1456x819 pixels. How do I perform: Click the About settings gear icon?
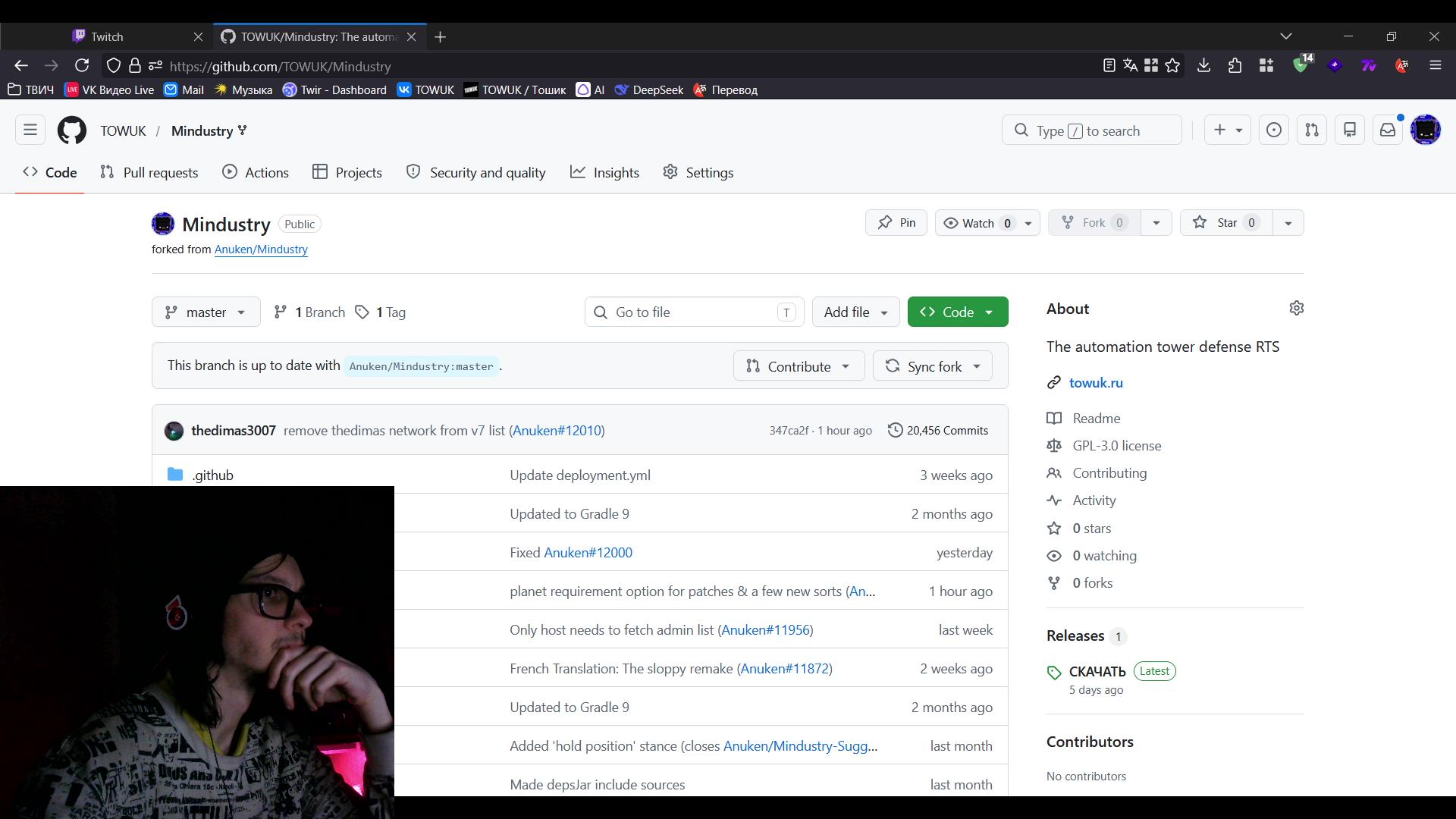point(1297,308)
